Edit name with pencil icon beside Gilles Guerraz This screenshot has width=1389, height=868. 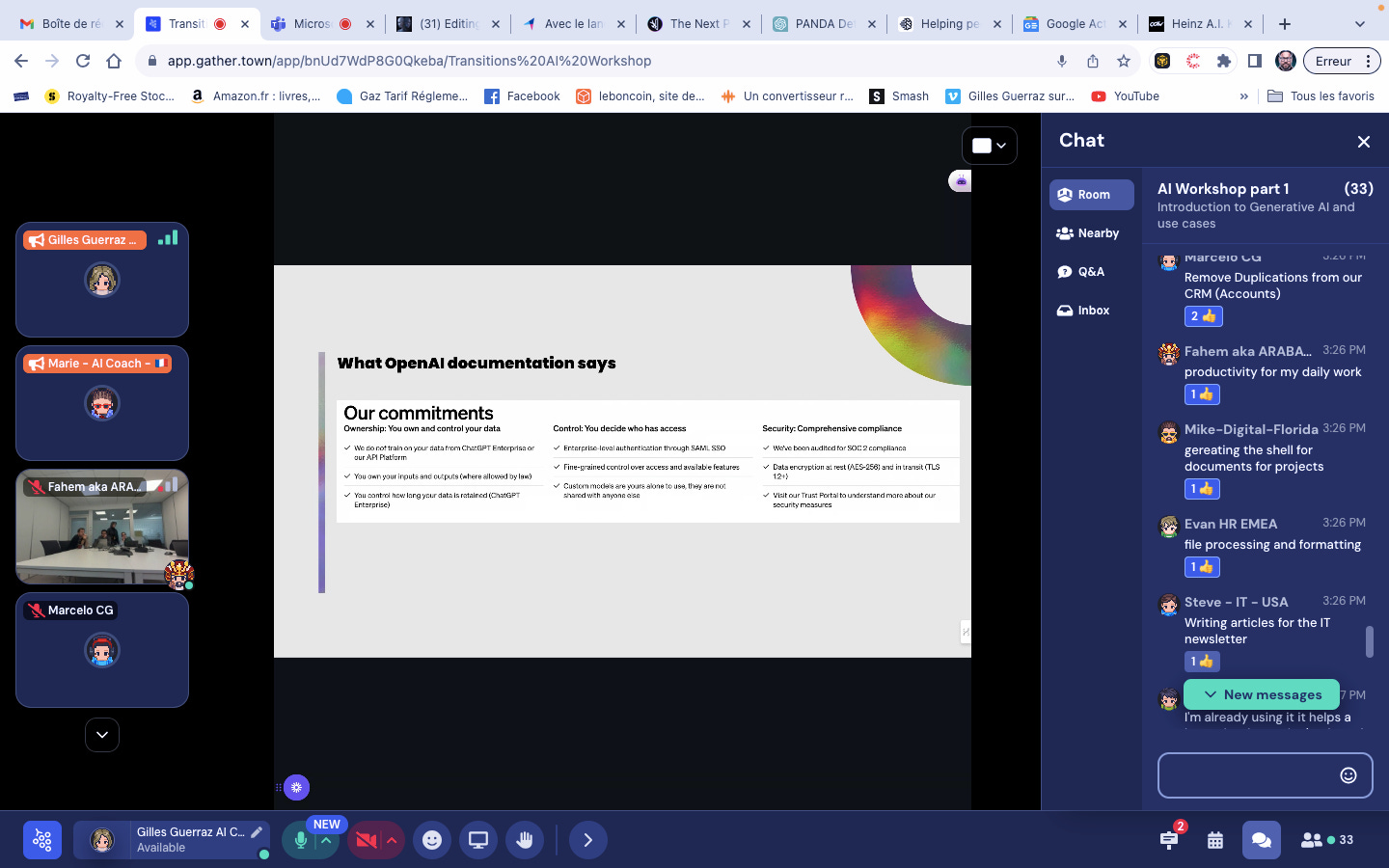tap(258, 831)
